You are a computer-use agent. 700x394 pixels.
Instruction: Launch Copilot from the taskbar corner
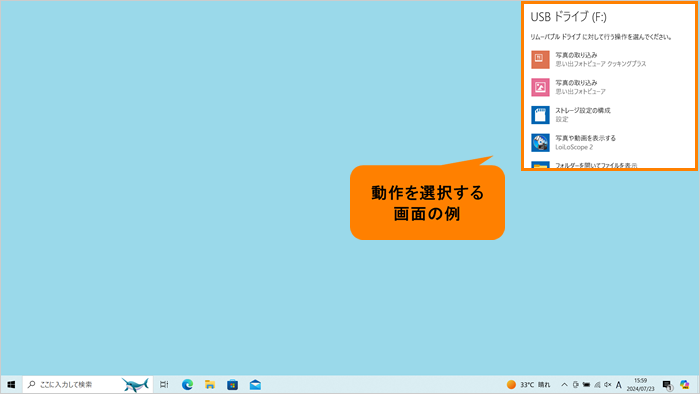pos(684,384)
